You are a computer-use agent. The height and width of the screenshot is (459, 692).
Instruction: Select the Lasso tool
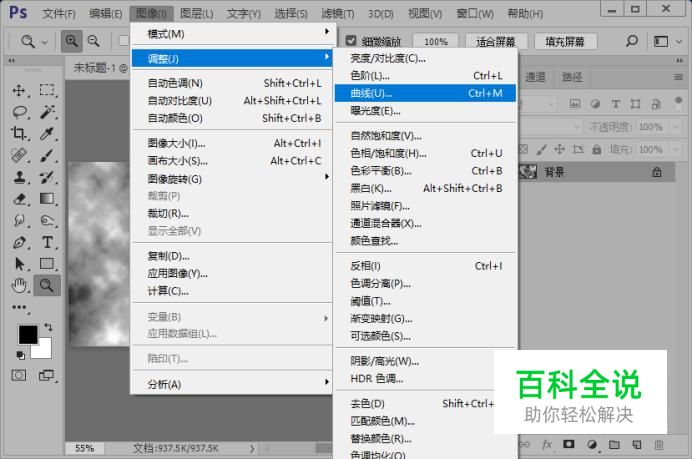tap(19, 112)
